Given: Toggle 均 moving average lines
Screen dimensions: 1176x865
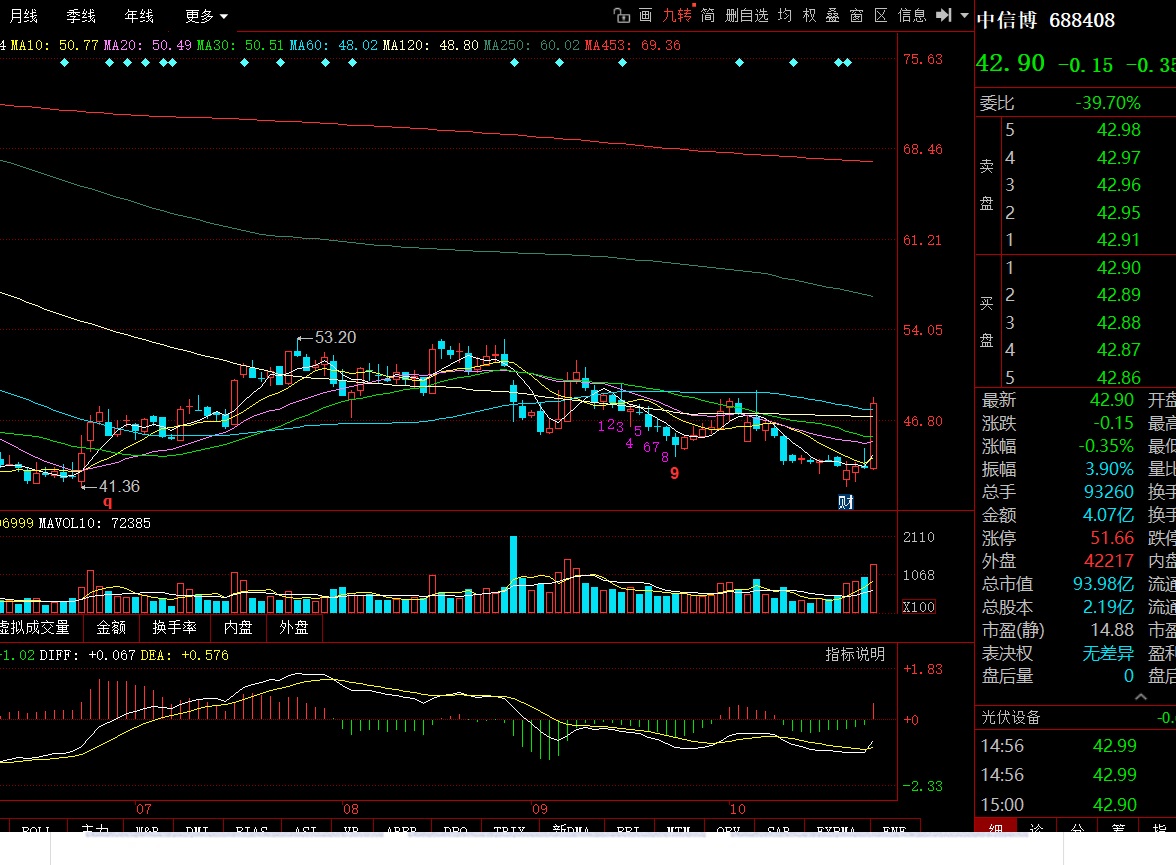Looking at the screenshot, I should click(785, 15).
